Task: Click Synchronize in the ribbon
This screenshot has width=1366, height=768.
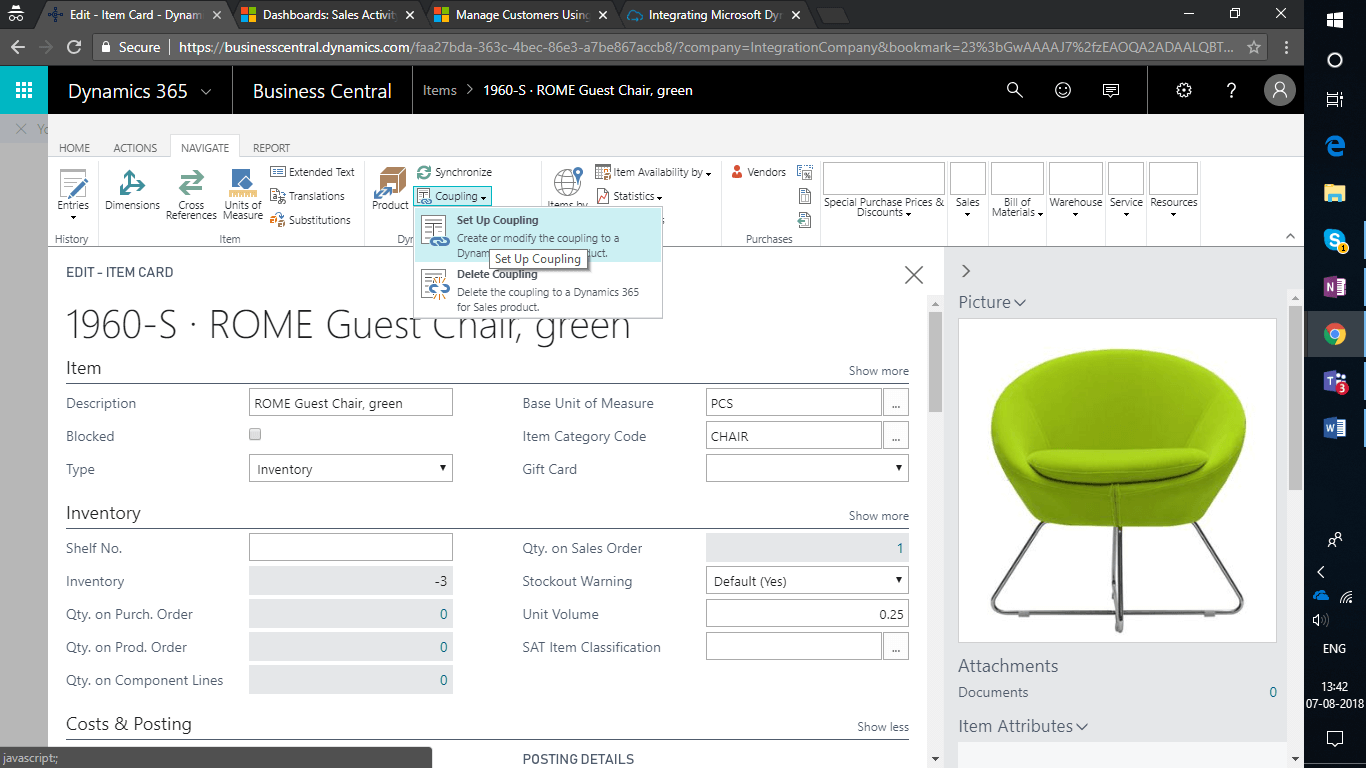Action: click(x=454, y=172)
